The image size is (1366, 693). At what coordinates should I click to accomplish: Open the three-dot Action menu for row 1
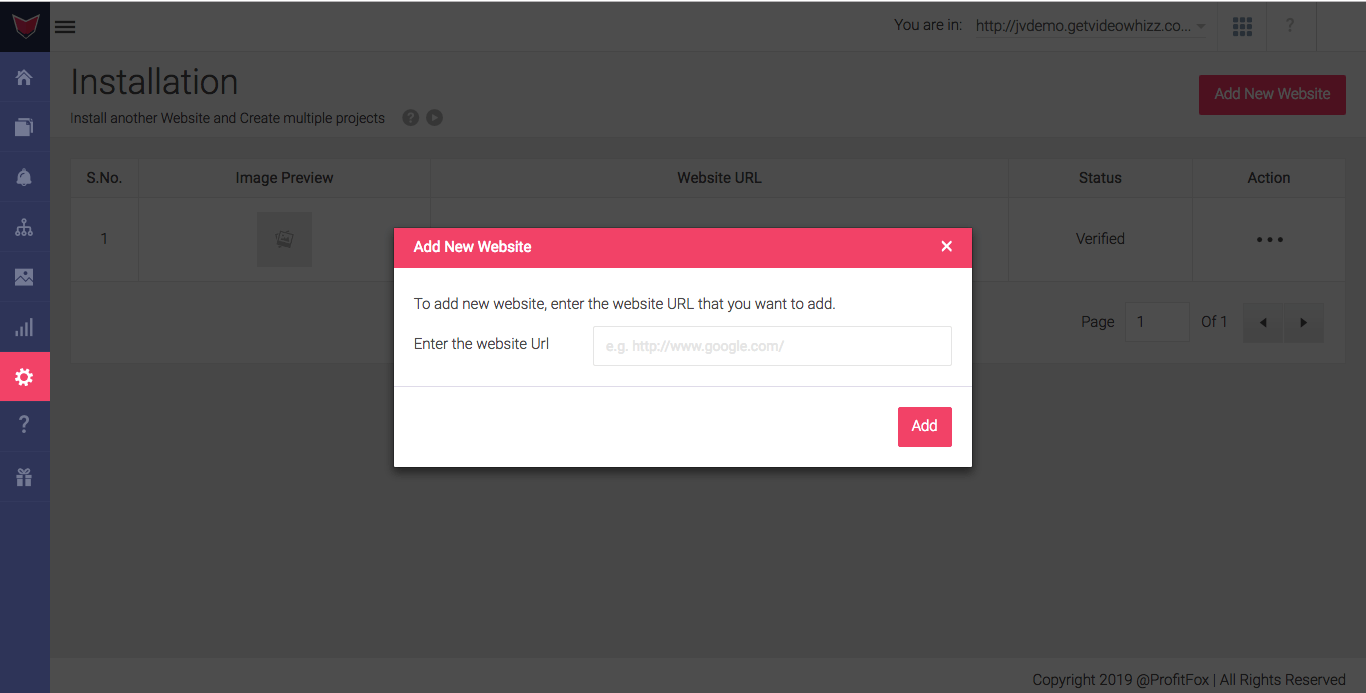pos(1269,239)
